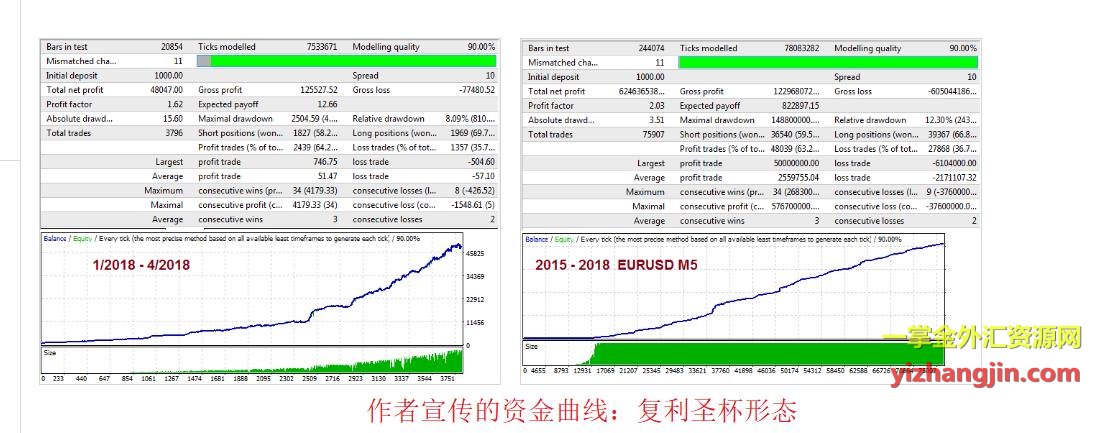Image resolution: width=1100 pixels, height=433 pixels.
Task: Click the right Initial deposit value 1000.00
Action: 649,77
